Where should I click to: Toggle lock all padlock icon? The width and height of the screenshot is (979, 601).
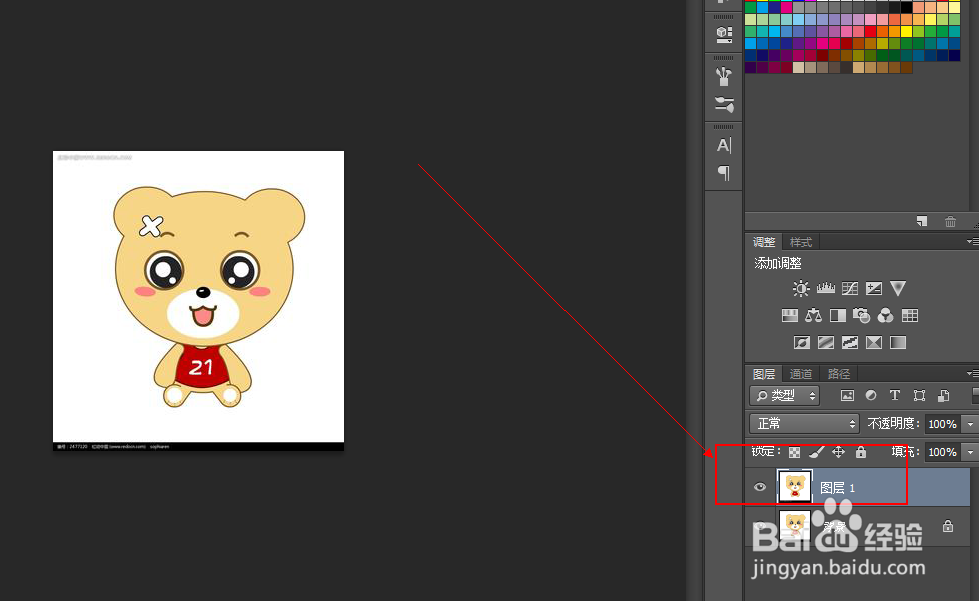coord(861,452)
